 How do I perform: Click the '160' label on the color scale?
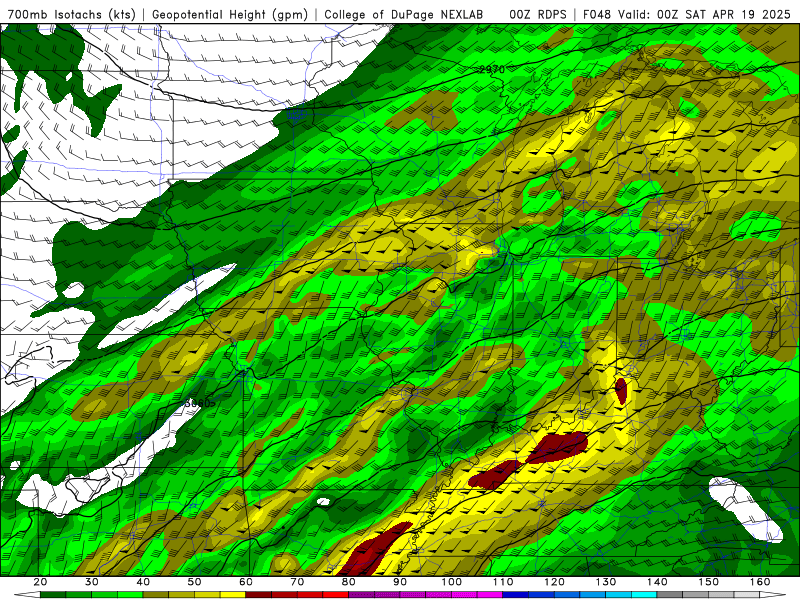pos(760,582)
